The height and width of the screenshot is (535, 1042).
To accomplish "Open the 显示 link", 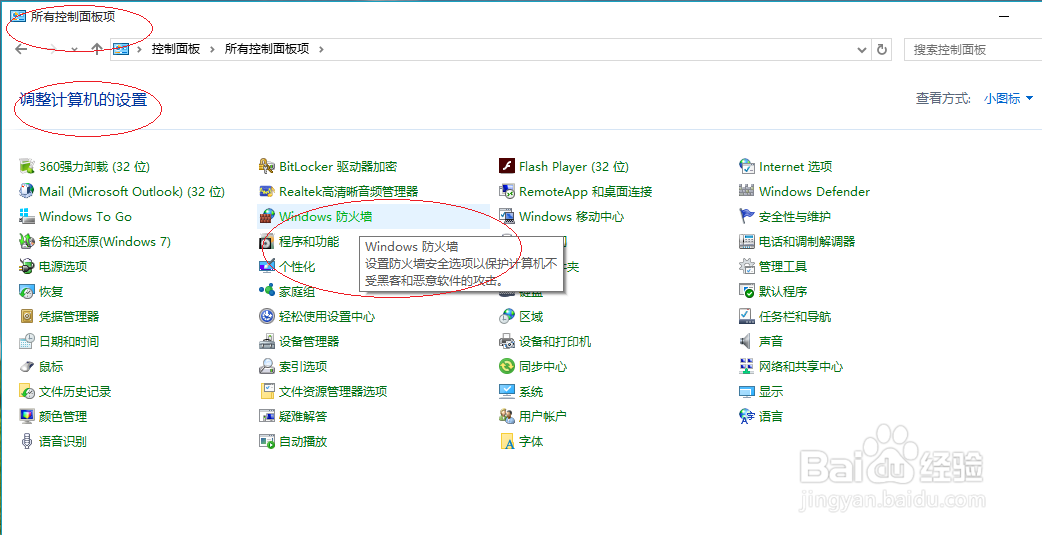I will (x=771, y=391).
